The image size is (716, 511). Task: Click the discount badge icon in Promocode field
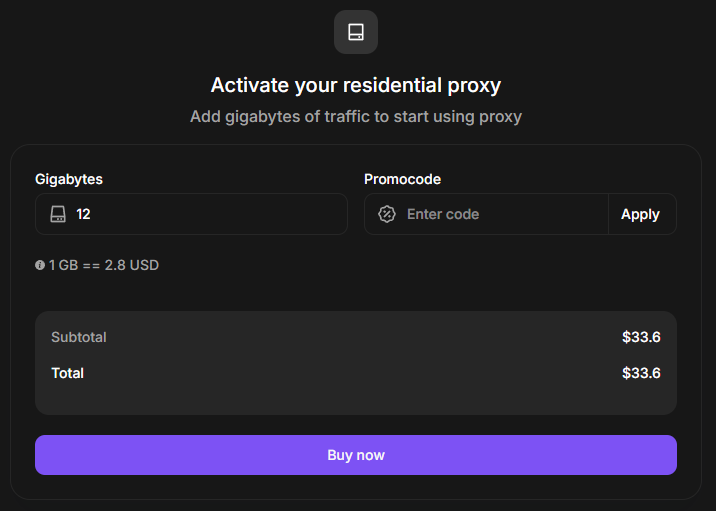(x=387, y=214)
